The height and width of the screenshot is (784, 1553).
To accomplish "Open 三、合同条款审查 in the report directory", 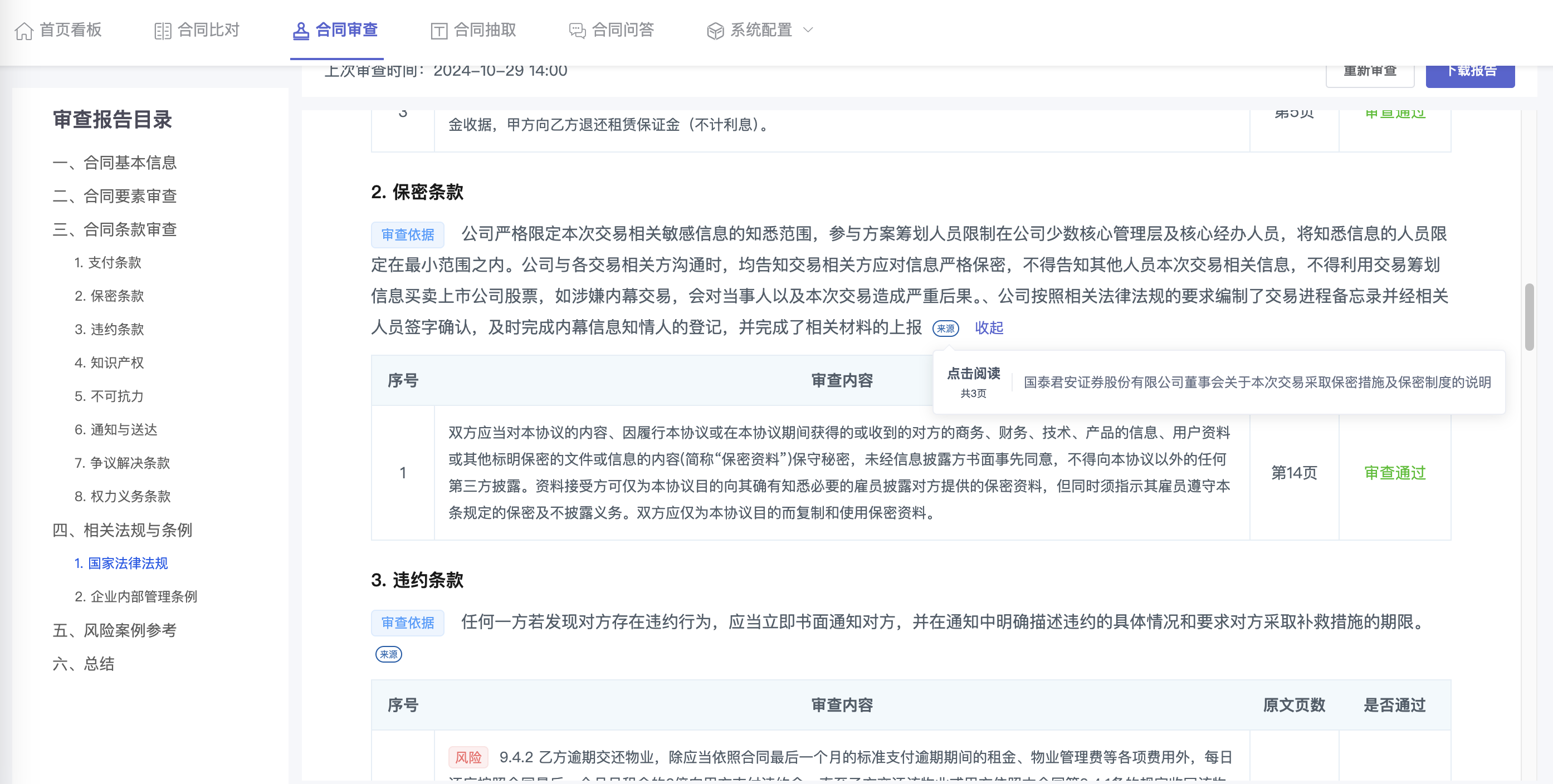I will 115,229.
